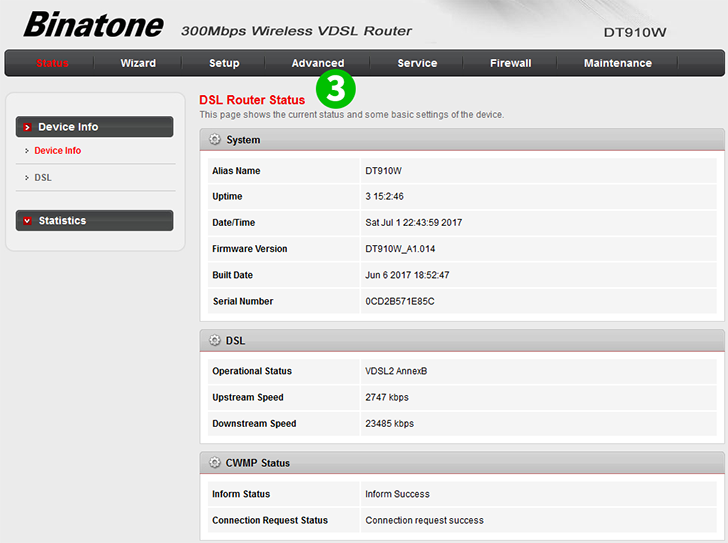This screenshot has height=543, width=728.
Task: Click the Uptime label
Action: pyautogui.click(x=227, y=196)
